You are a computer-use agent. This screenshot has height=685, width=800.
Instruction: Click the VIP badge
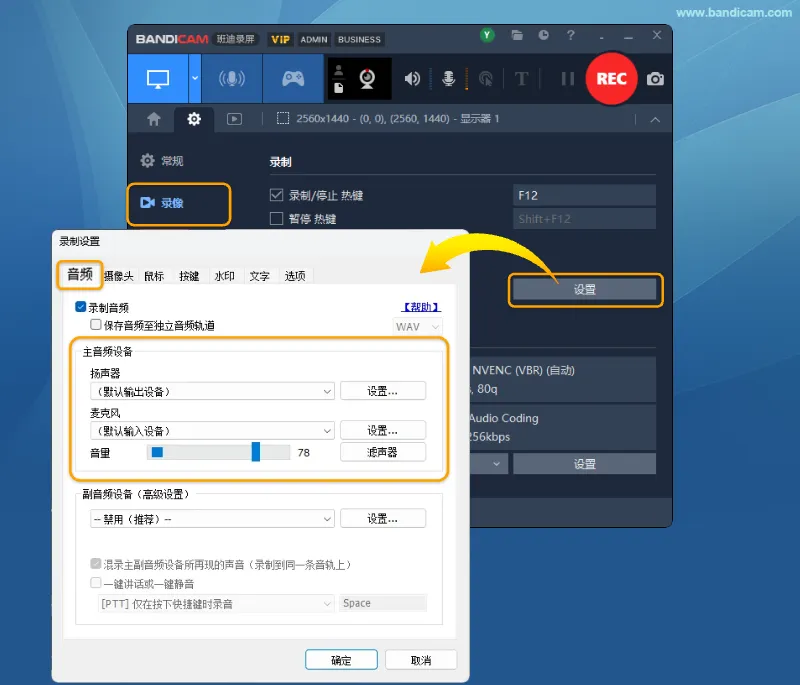280,39
